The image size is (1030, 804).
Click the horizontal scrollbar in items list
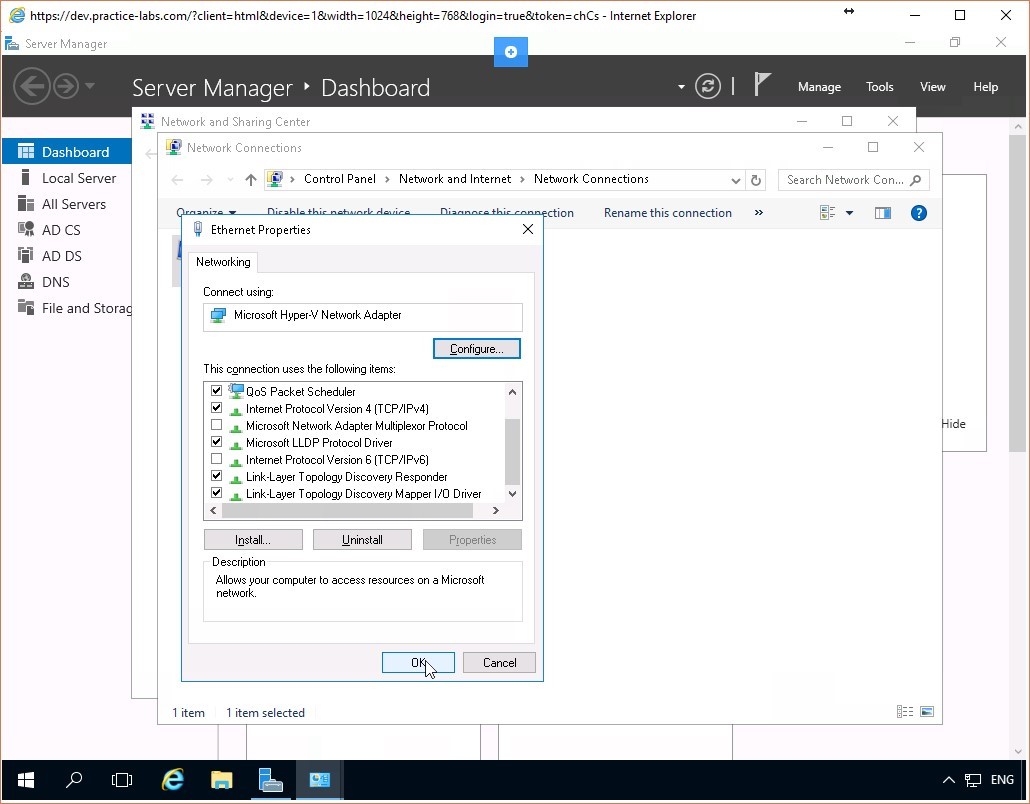coord(346,511)
